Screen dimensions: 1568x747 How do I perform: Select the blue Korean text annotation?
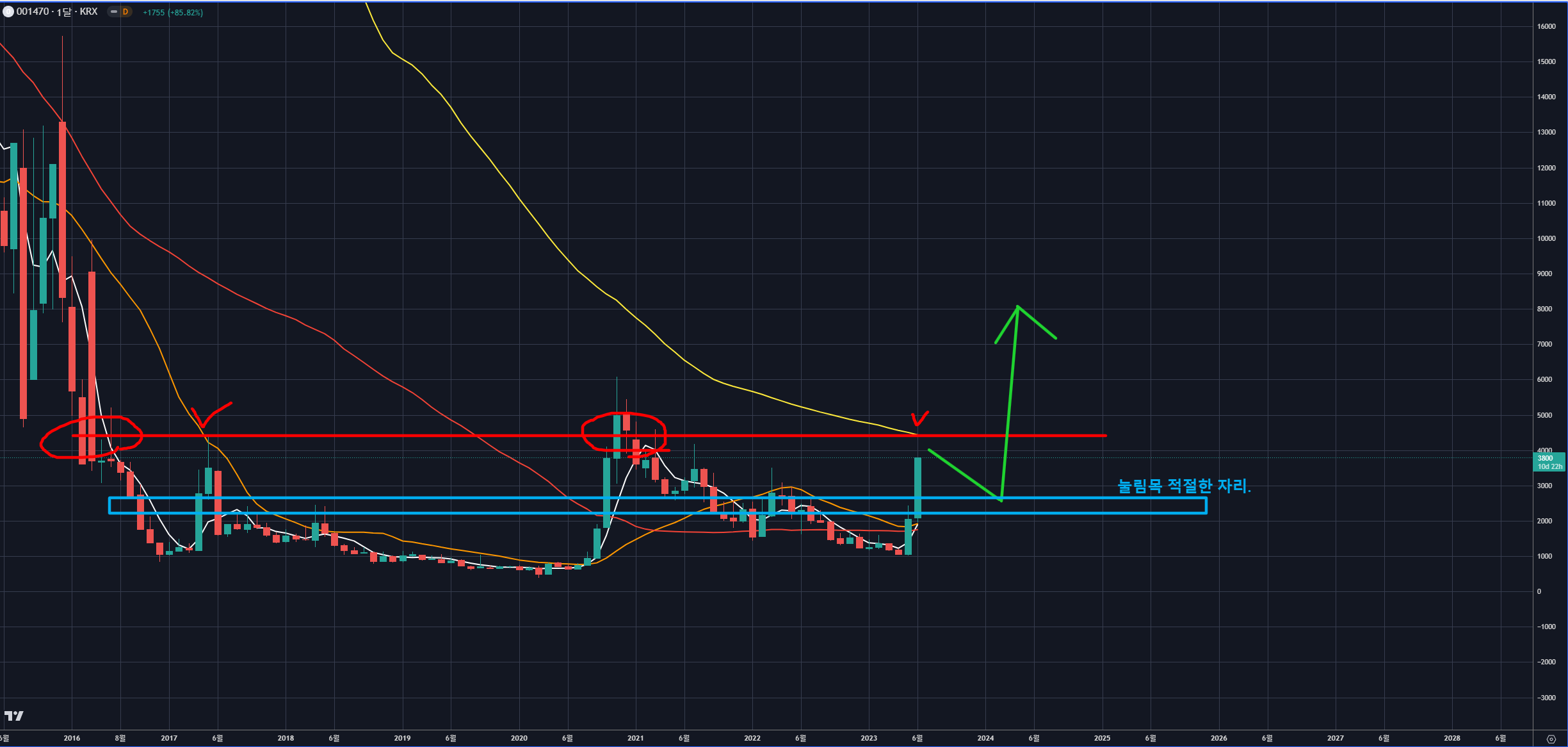[1183, 486]
